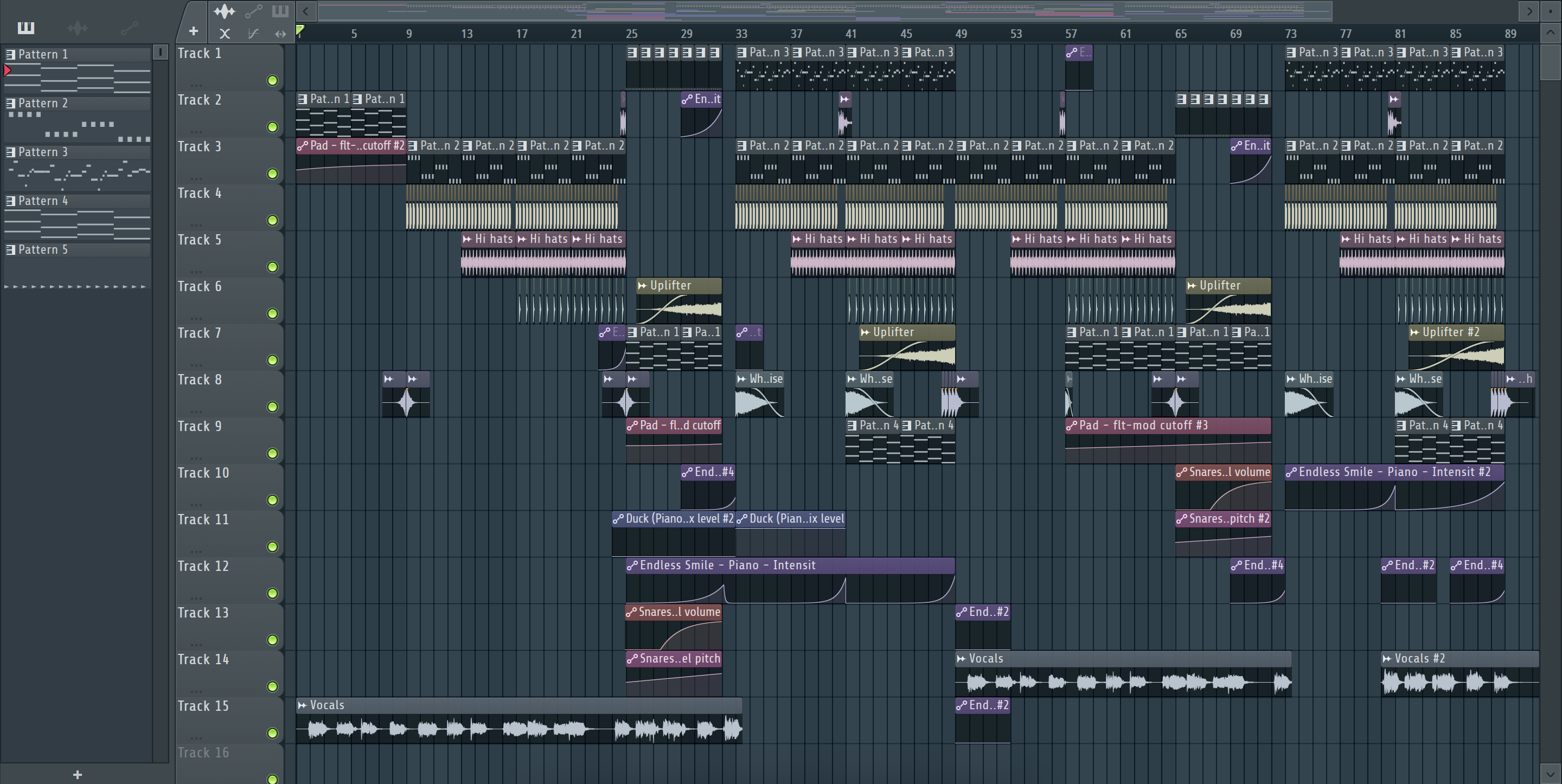
Task: Mute Track 15 with its green LED
Action: 272,733
